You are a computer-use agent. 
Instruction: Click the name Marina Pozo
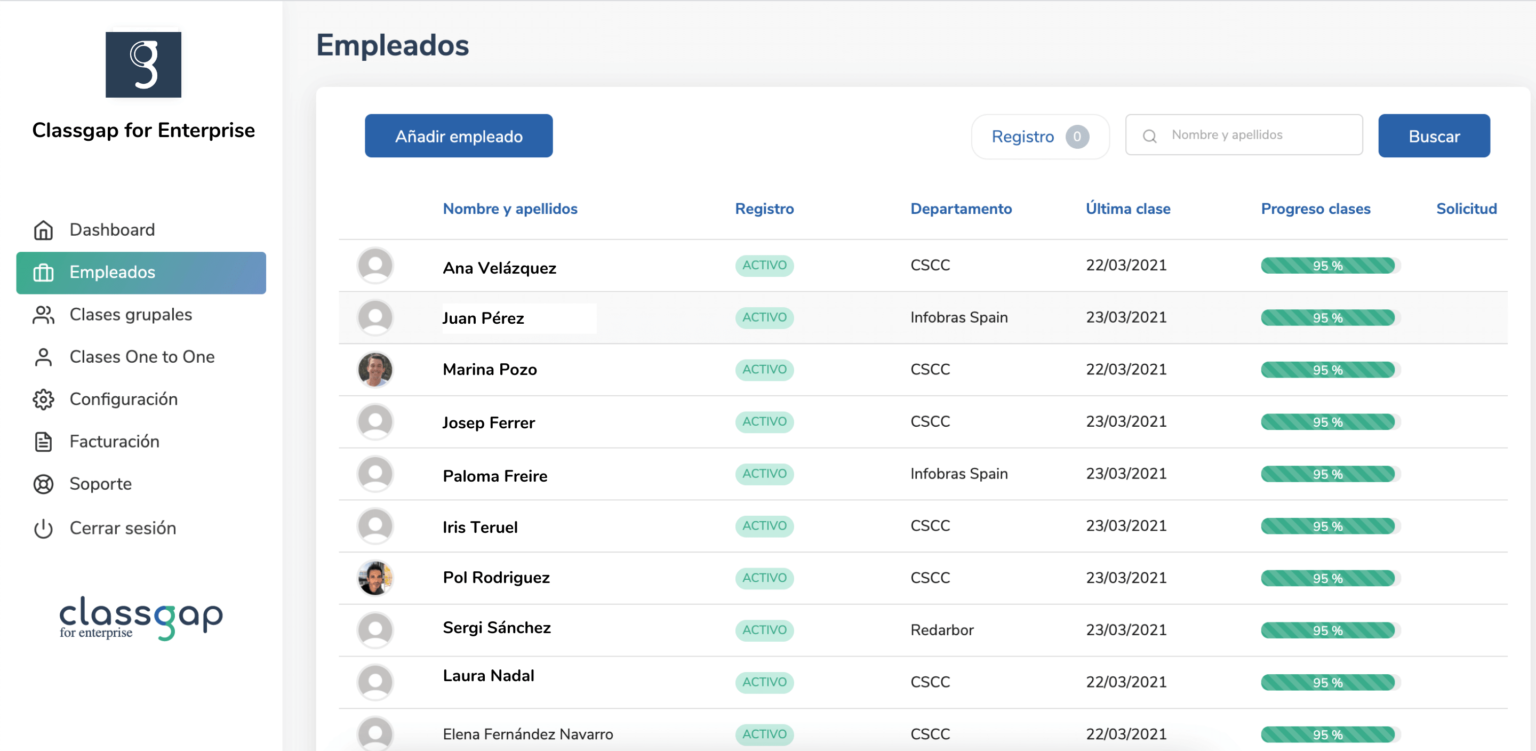490,370
